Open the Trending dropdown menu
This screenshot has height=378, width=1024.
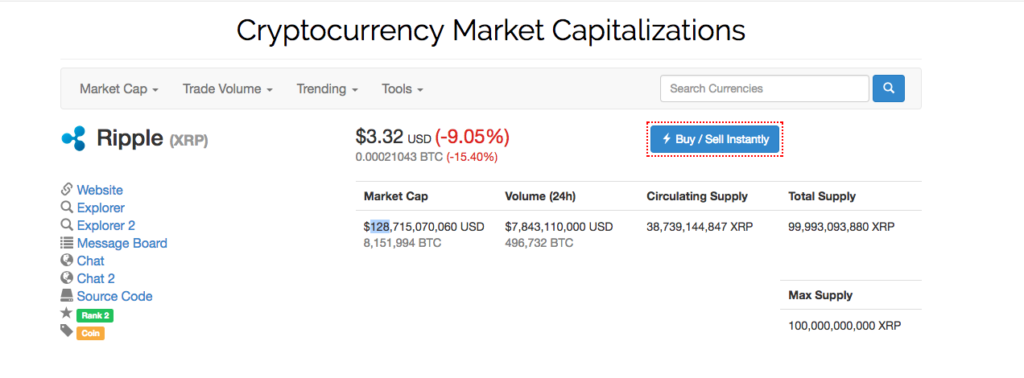[x=327, y=89]
